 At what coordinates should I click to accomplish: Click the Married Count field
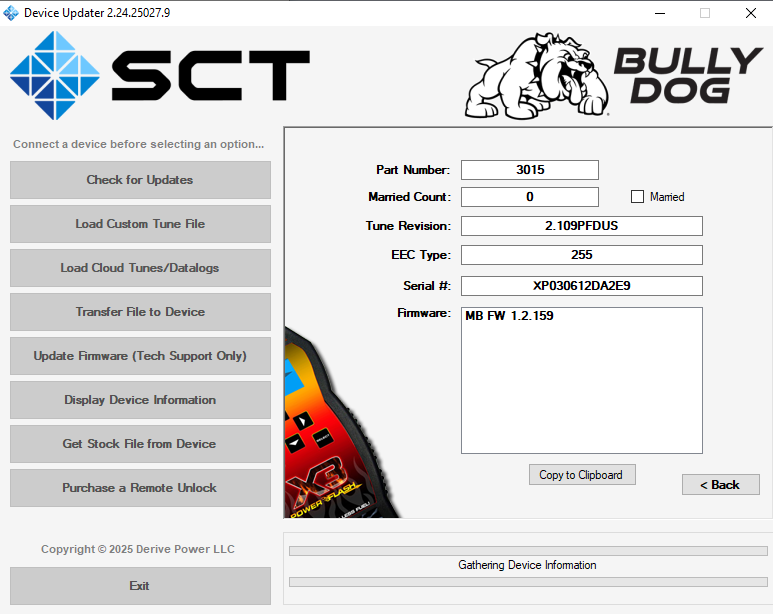tap(530, 197)
